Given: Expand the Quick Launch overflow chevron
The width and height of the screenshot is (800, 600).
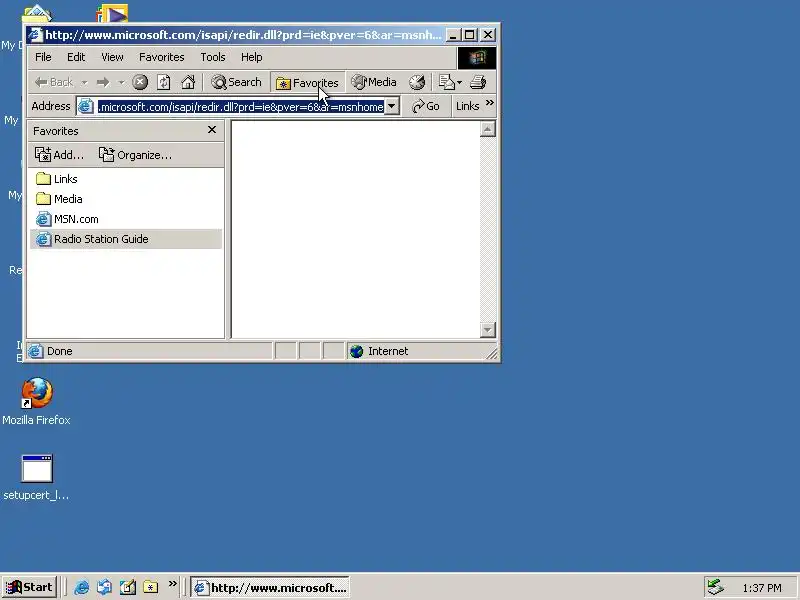Looking at the screenshot, I should click(x=172, y=583).
